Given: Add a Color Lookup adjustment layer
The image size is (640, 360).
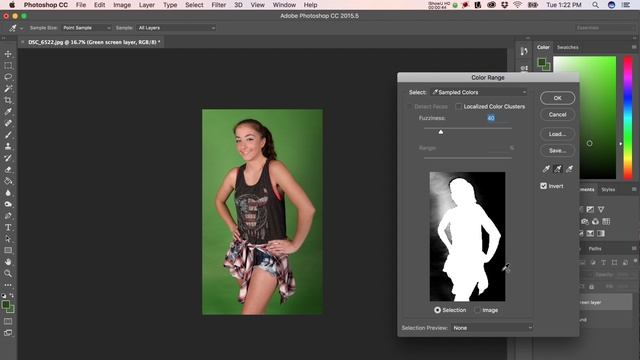Looking at the screenshot, I should click(x=606, y=221).
